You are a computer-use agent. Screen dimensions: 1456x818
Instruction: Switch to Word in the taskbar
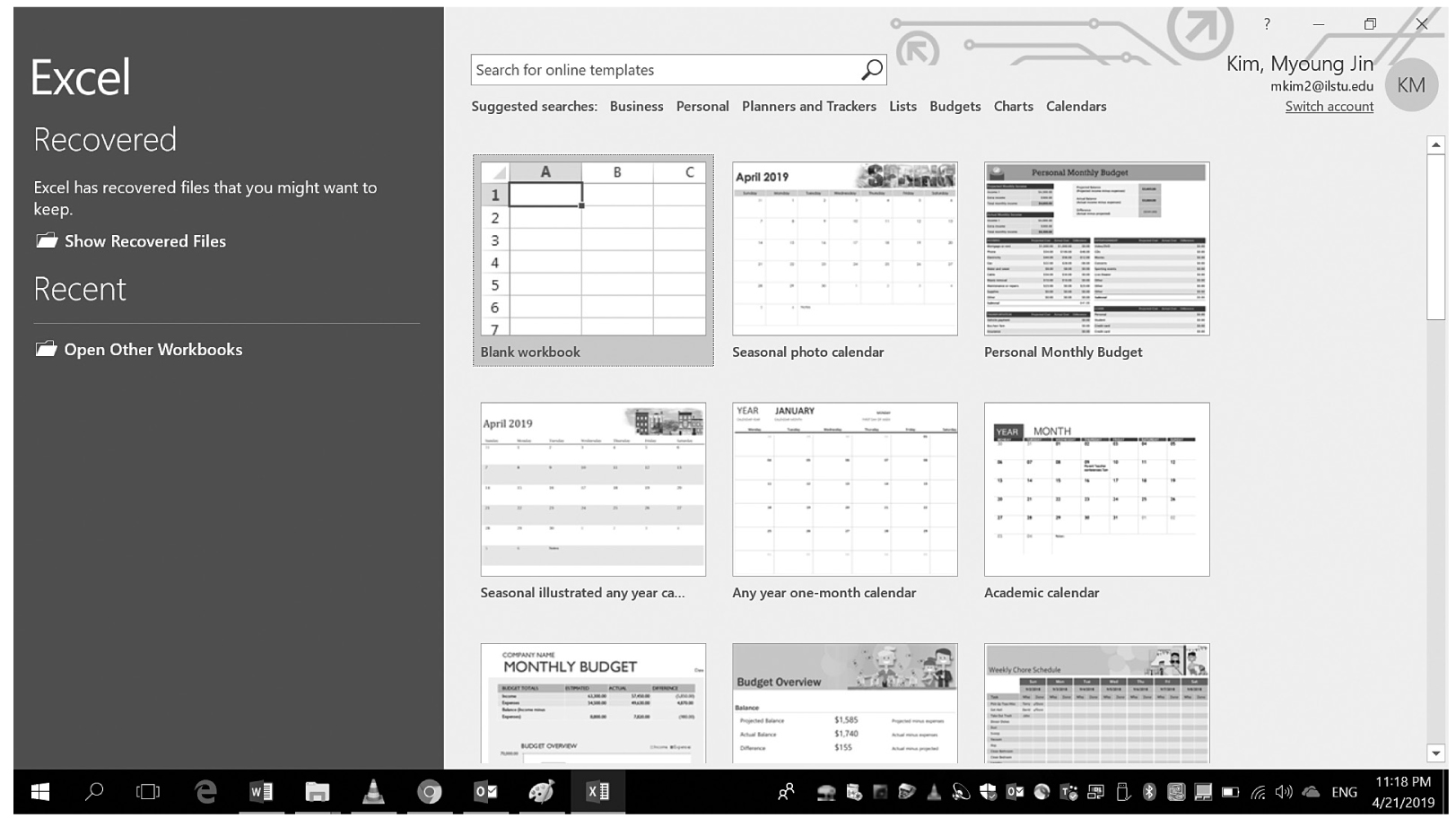click(x=261, y=792)
